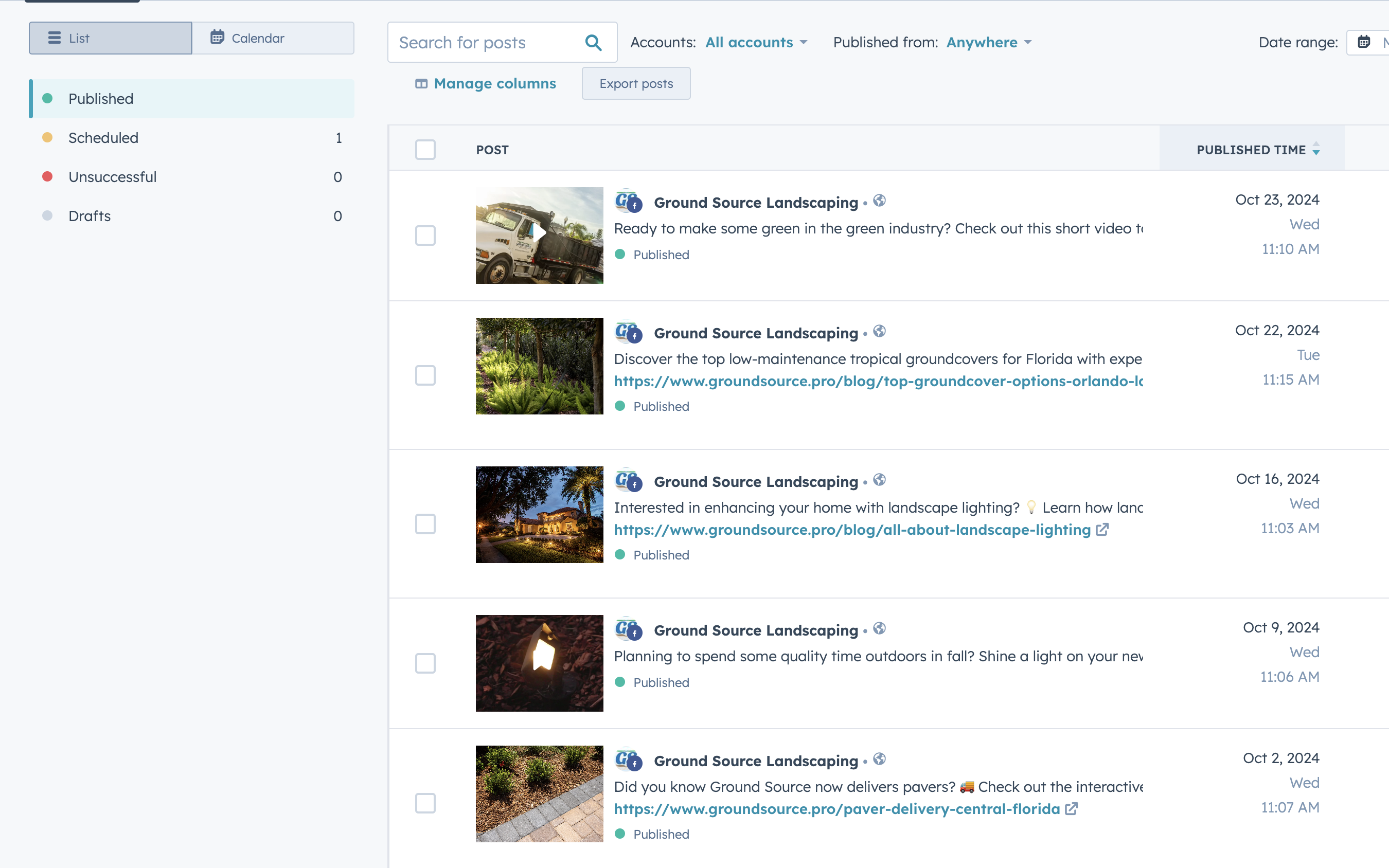Click the Search for posts field
Screen dimensions: 1389x868
click(x=503, y=43)
